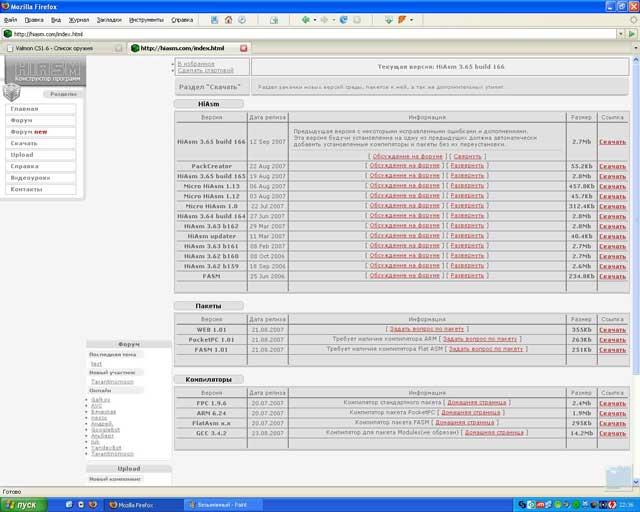The image size is (640, 512).
Task: Open the Инструменты menu
Action: tap(146, 19)
